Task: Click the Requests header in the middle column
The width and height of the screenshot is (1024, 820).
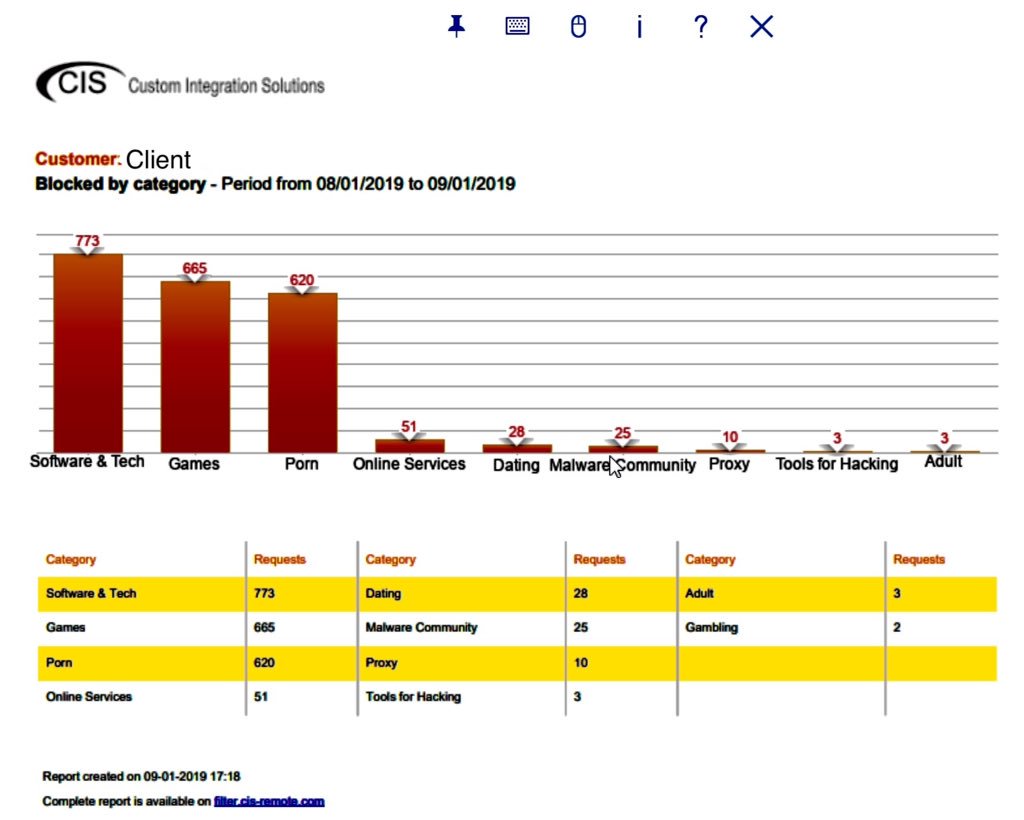Action: 599,559
